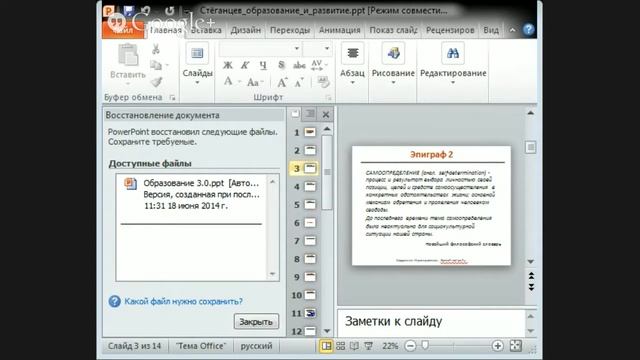This screenshot has height=360, width=640.
Task: Switch to outline tab icon
Action: click(310, 114)
